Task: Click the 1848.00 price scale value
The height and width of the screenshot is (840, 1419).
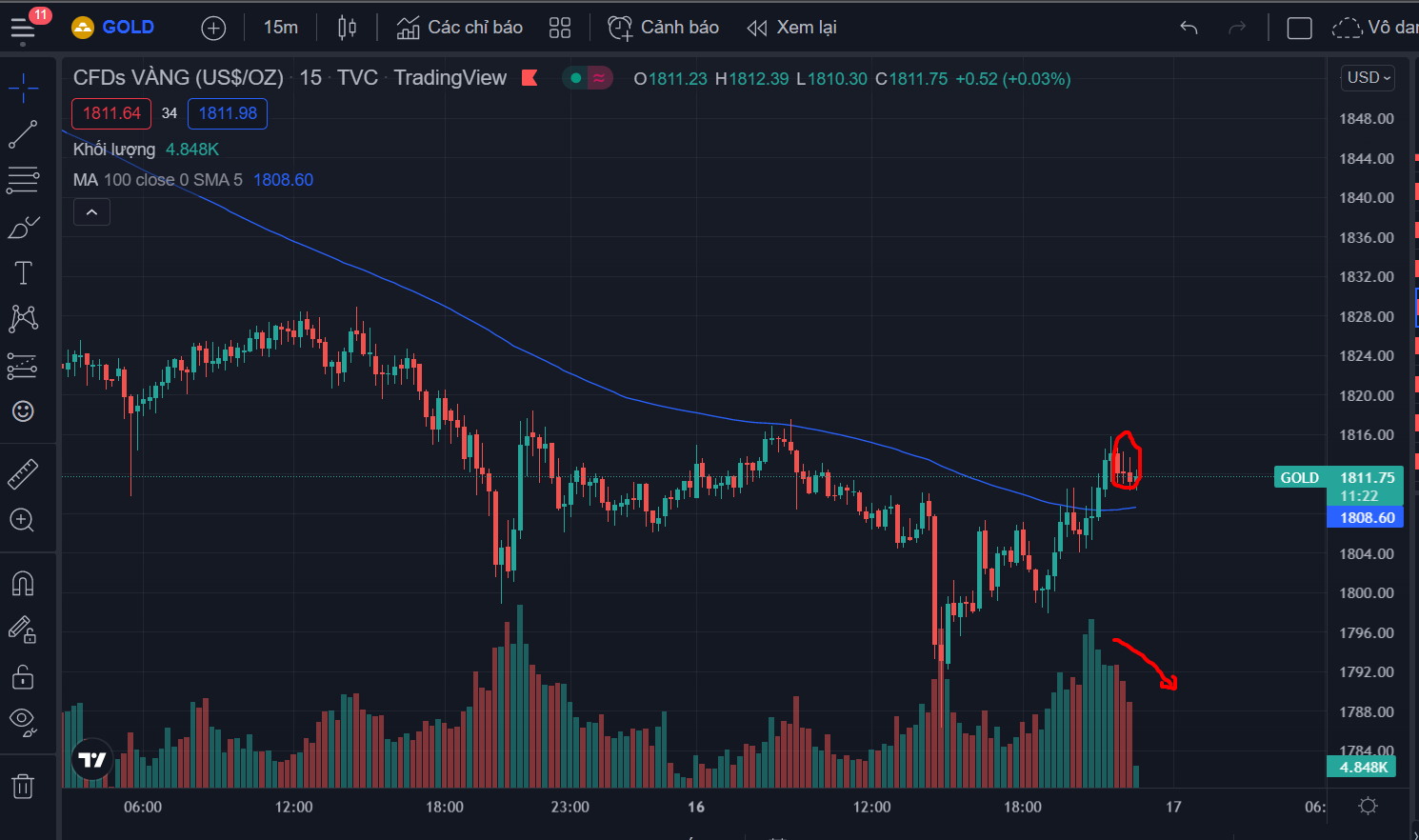Action: point(1367,119)
